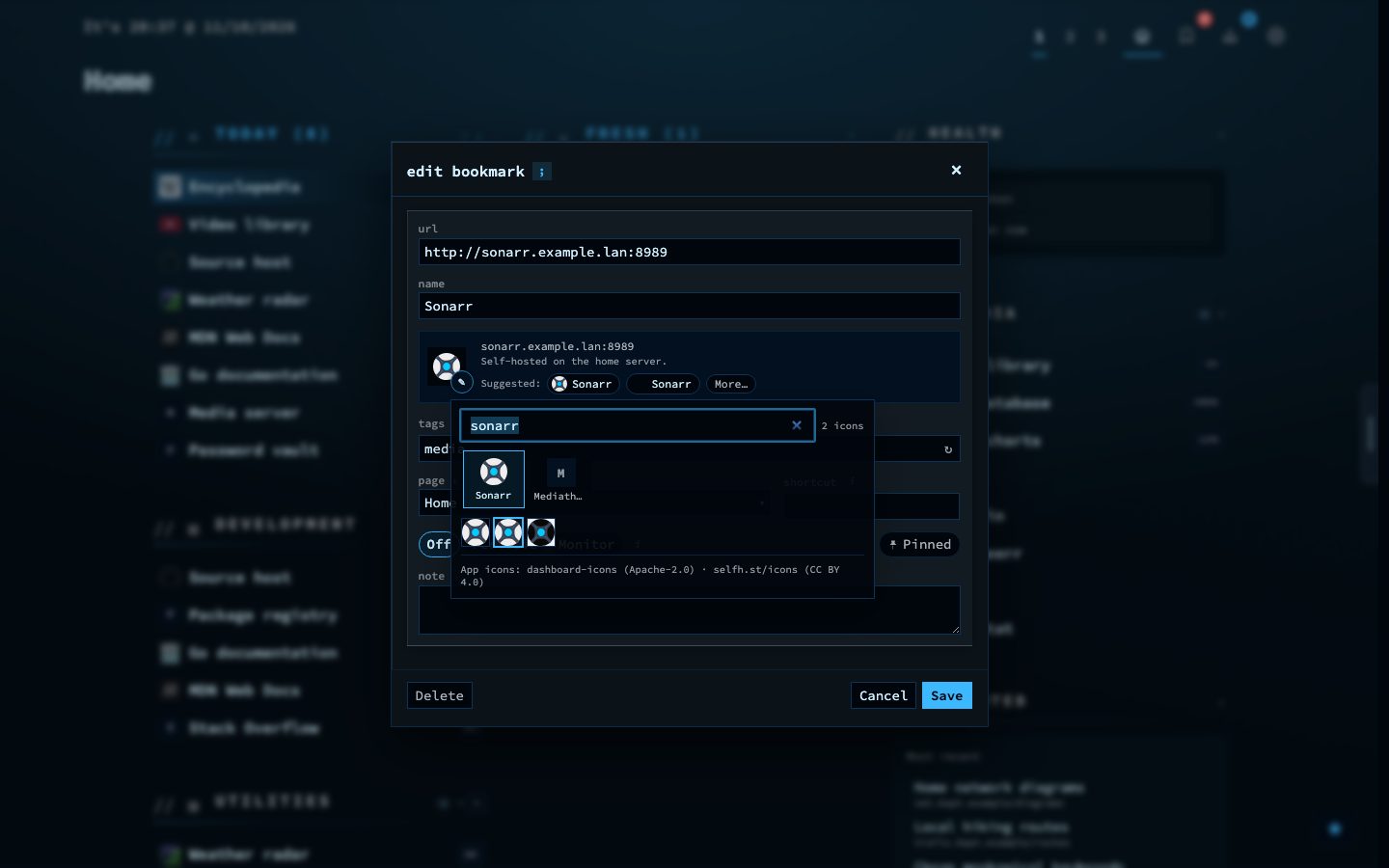
Task: Click into the note text area
Action: 690,610
